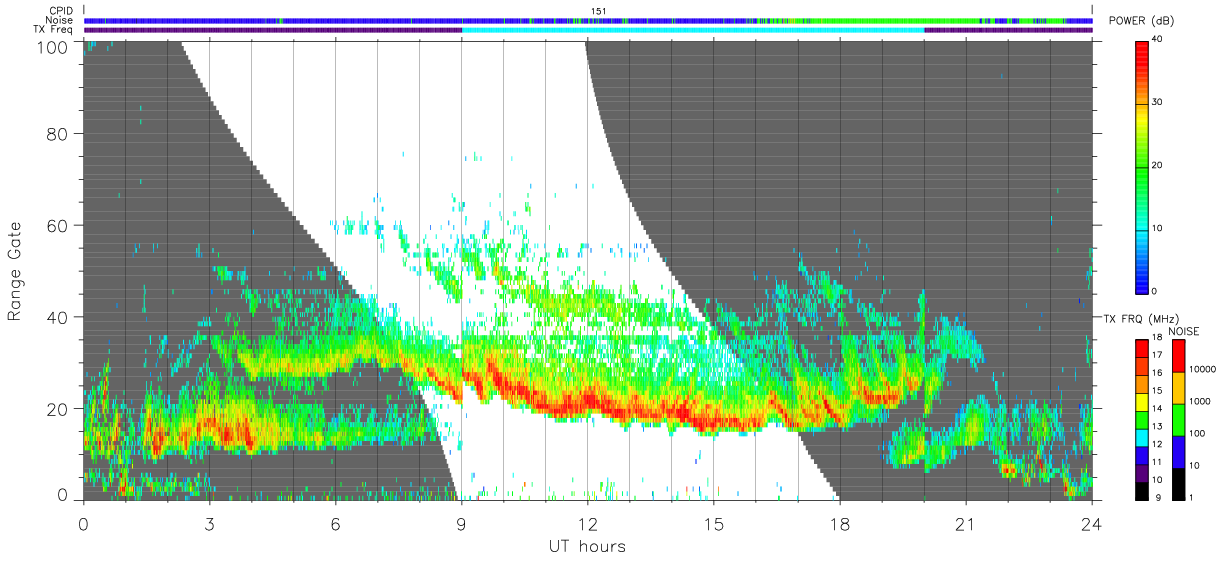Click the 'Range Gate' axis title
Screen dimensions: 1228x567
[x=15, y=270]
